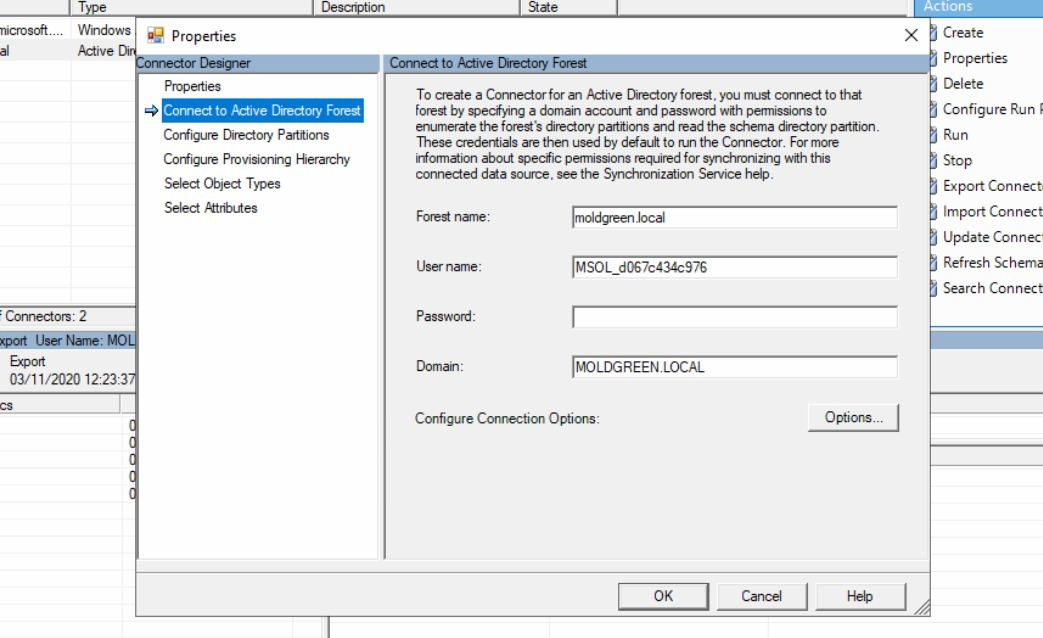Select Properties page in Connector Designer
Viewport: 1043px width, 638px height.
[x=192, y=86]
